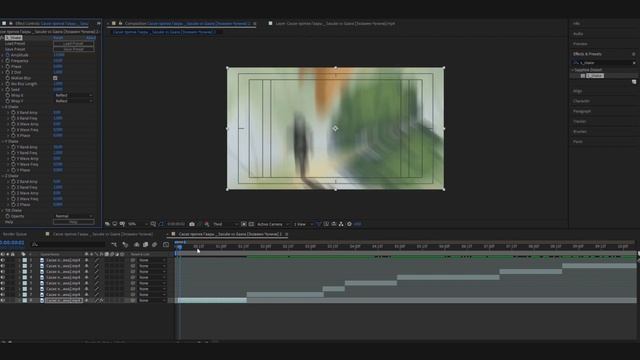Open the Active Camera dropdown
Screen dimensions: 640x360
(273, 224)
